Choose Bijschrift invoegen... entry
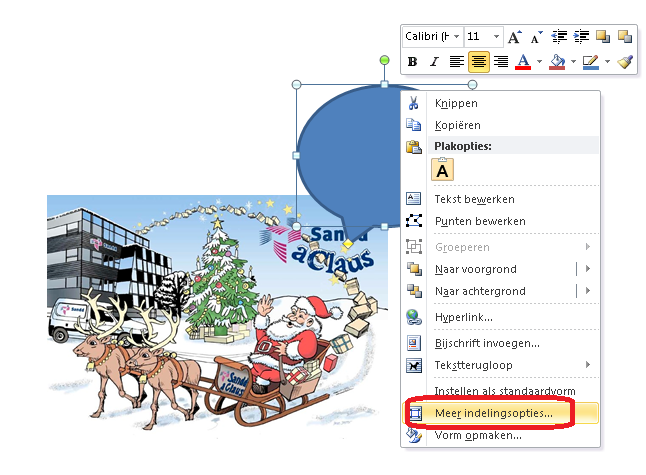The width and height of the screenshot is (646, 475). (x=487, y=343)
